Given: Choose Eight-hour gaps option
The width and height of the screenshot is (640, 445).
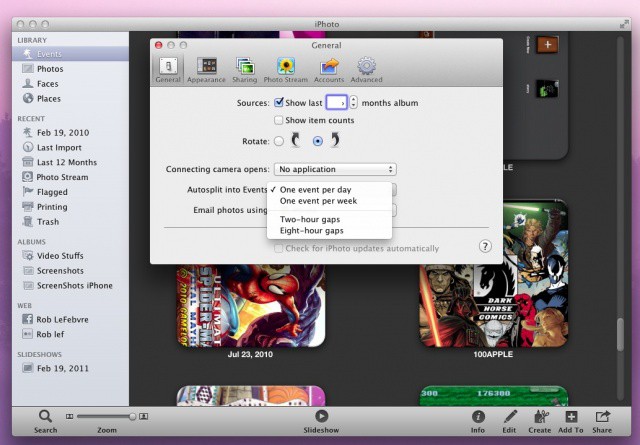Looking at the screenshot, I should pos(329,231).
